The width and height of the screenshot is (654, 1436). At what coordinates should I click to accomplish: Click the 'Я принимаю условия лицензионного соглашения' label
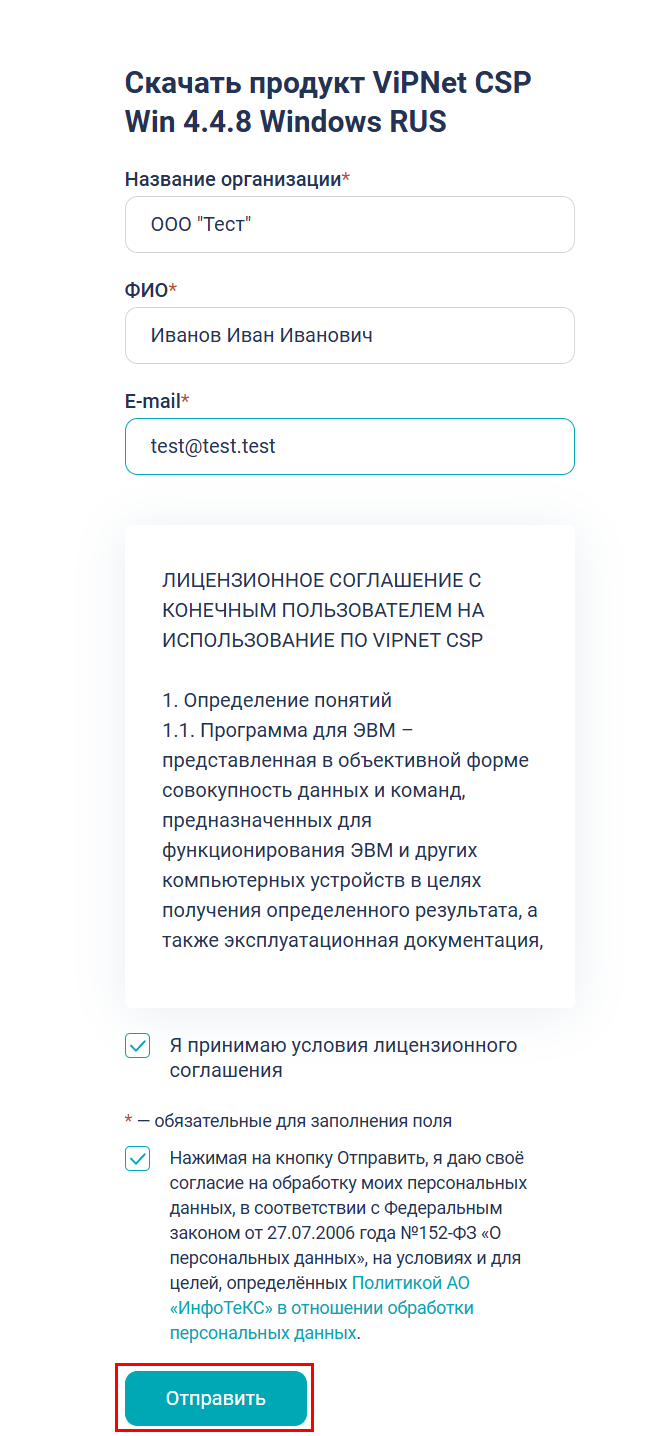pos(343,1058)
